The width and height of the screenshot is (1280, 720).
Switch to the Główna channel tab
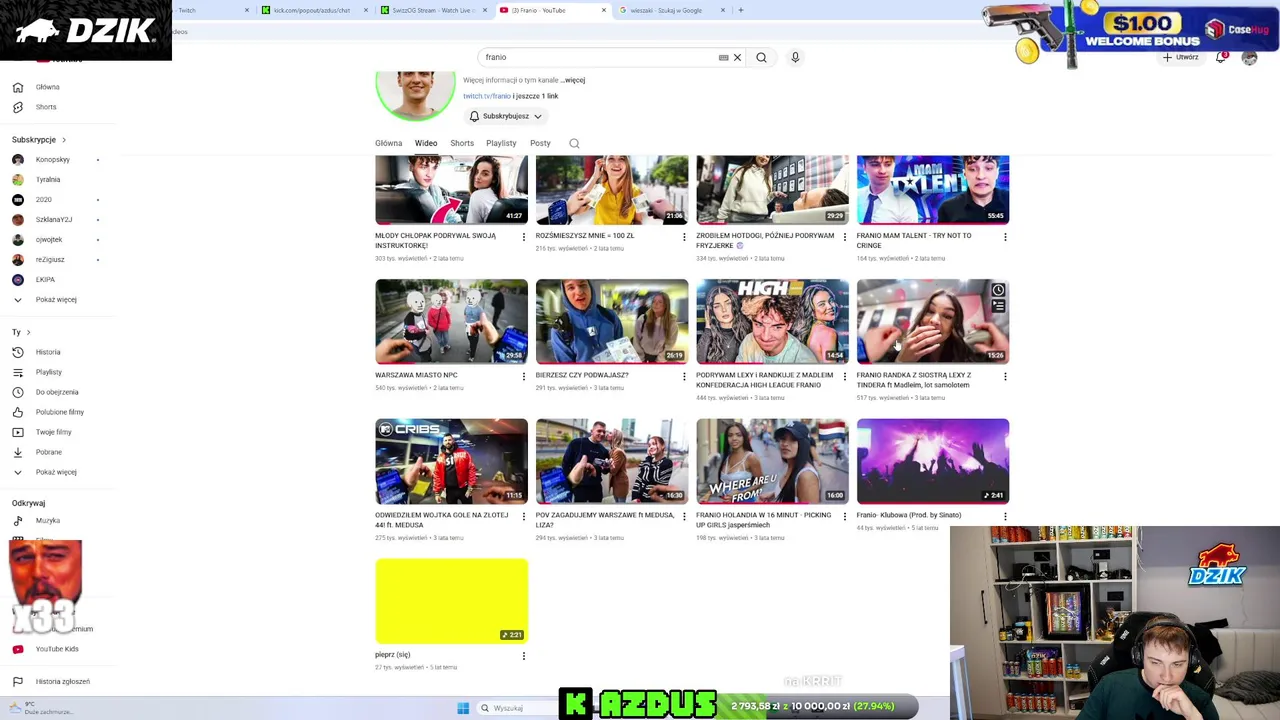pyautogui.click(x=388, y=143)
